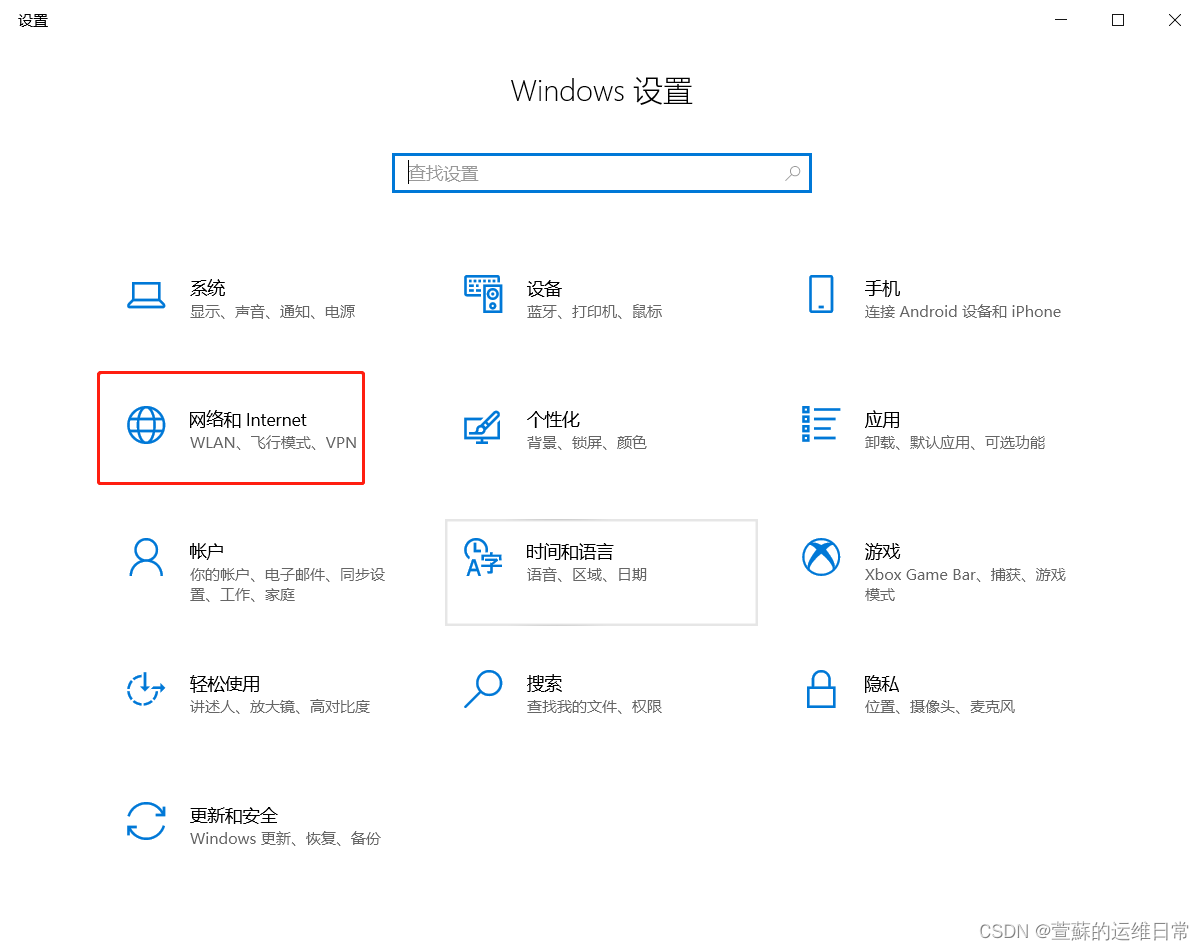Open the 系统 settings title
Viewport: 1204px width, 950px height.
tap(208, 288)
